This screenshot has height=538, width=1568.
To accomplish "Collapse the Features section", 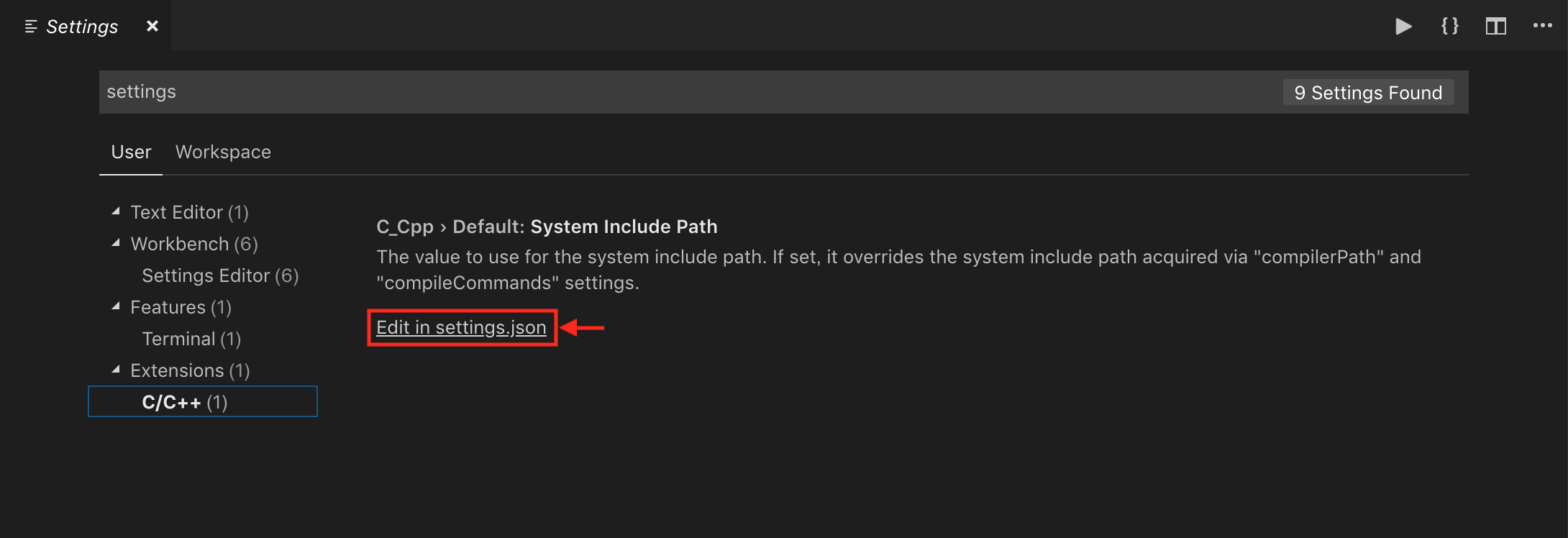I will pos(116,306).
